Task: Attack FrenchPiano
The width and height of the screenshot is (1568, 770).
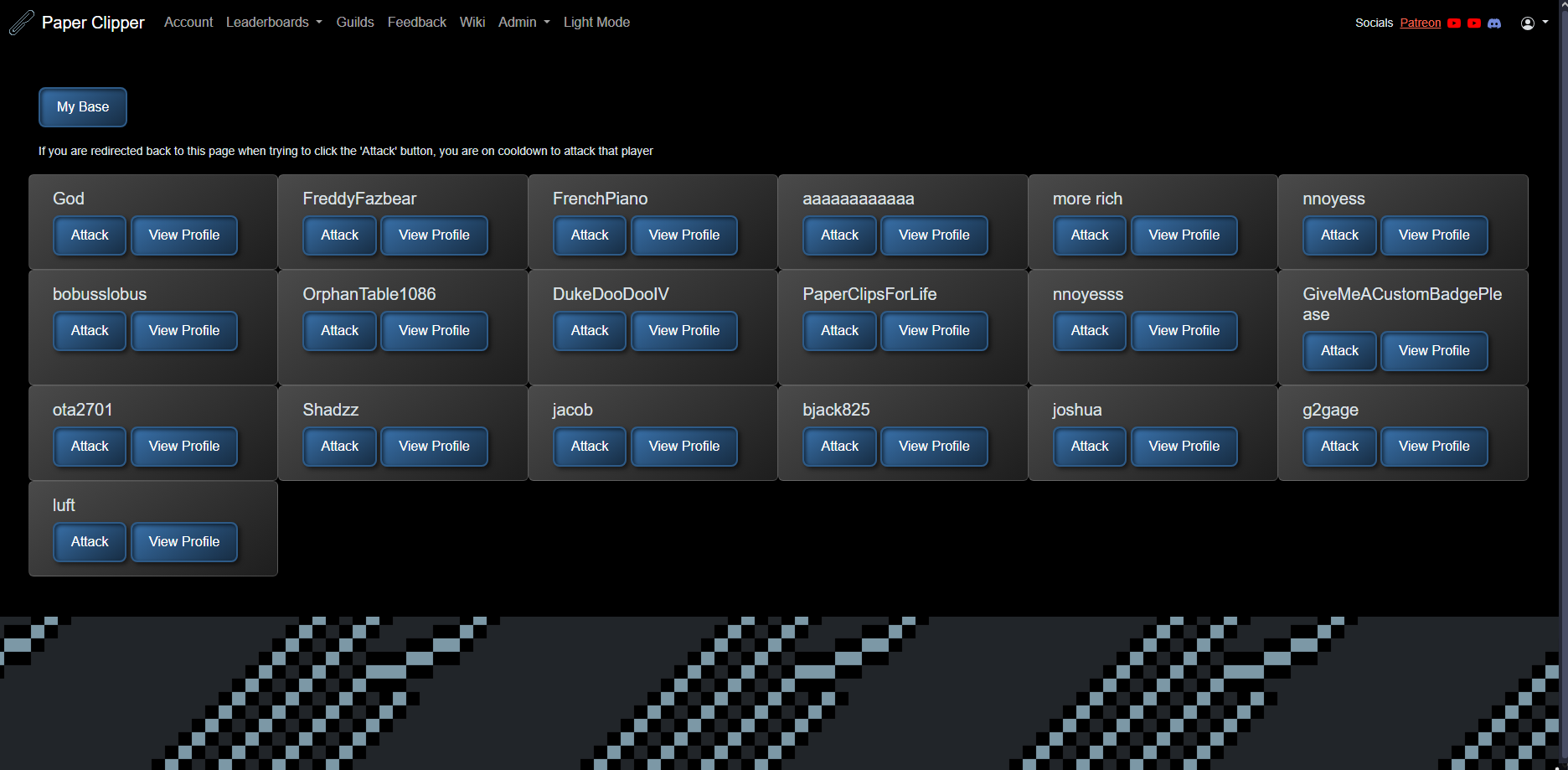Action: 590,235
